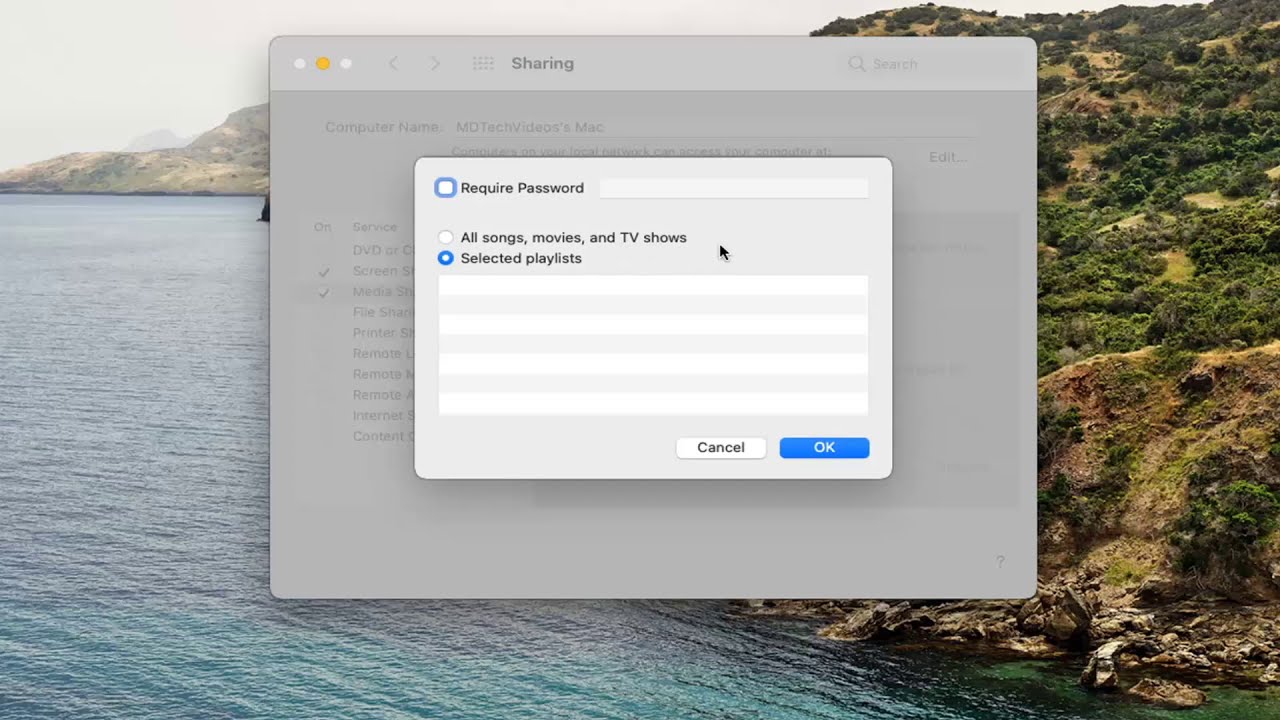The image size is (1280, 720).
Task: Choose the Selected playlists radio option
Action: (446, 258)
